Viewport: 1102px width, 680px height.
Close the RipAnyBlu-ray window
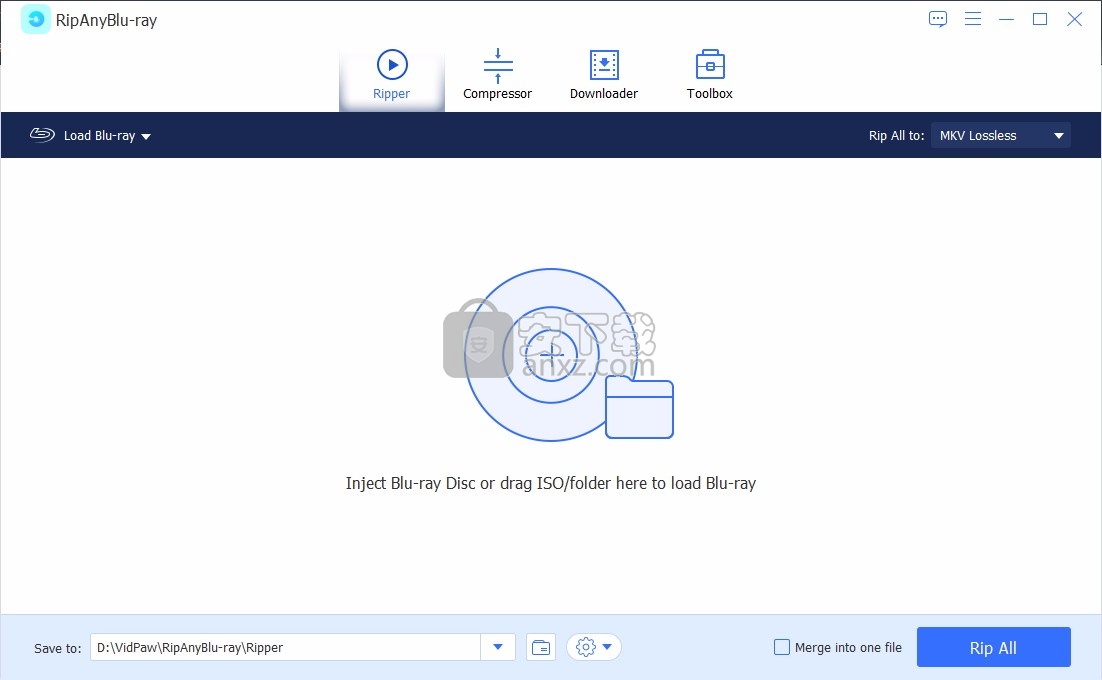(1075, 19)
